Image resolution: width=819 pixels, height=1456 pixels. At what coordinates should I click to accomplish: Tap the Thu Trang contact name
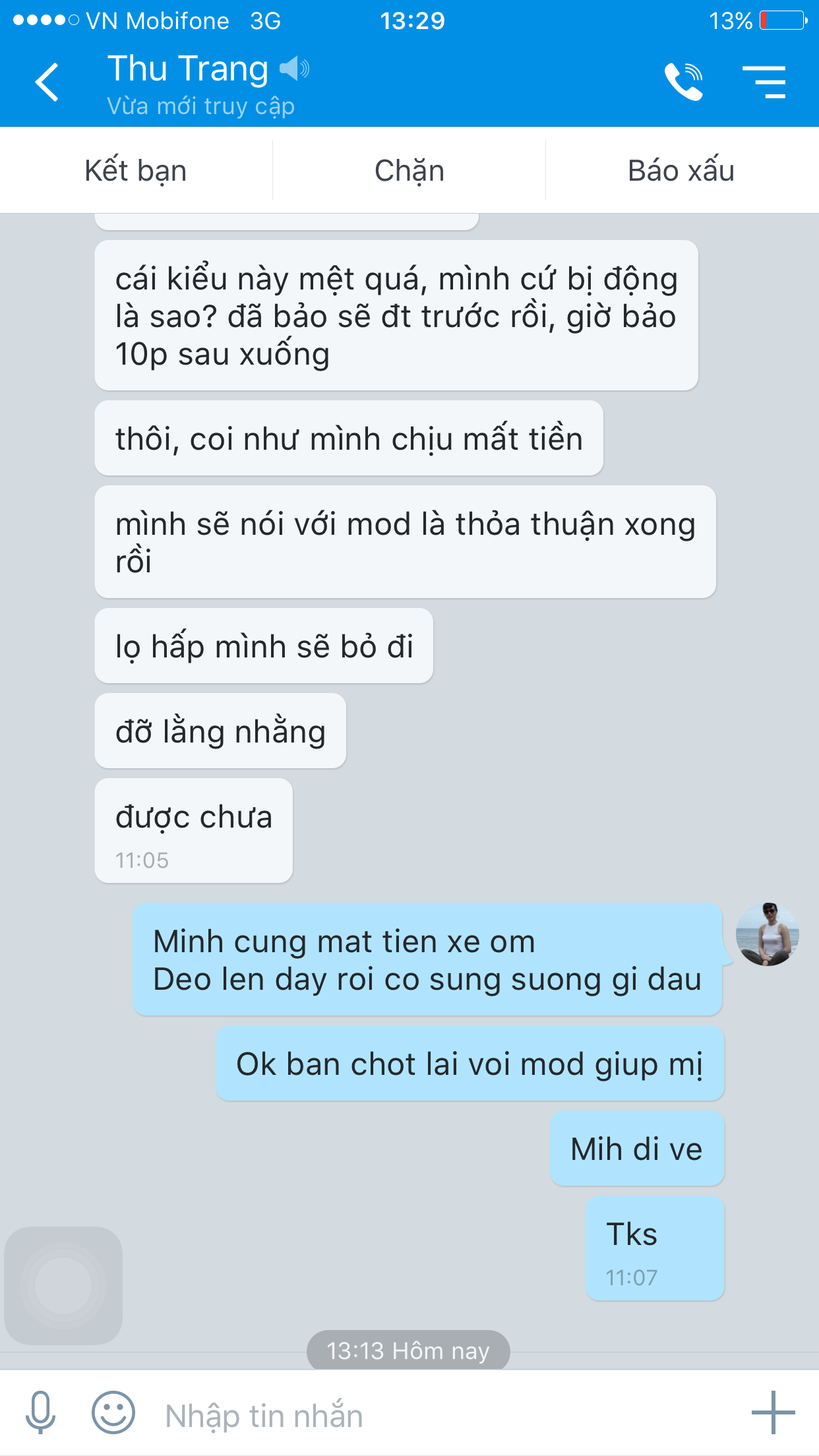tap(188, 69)
